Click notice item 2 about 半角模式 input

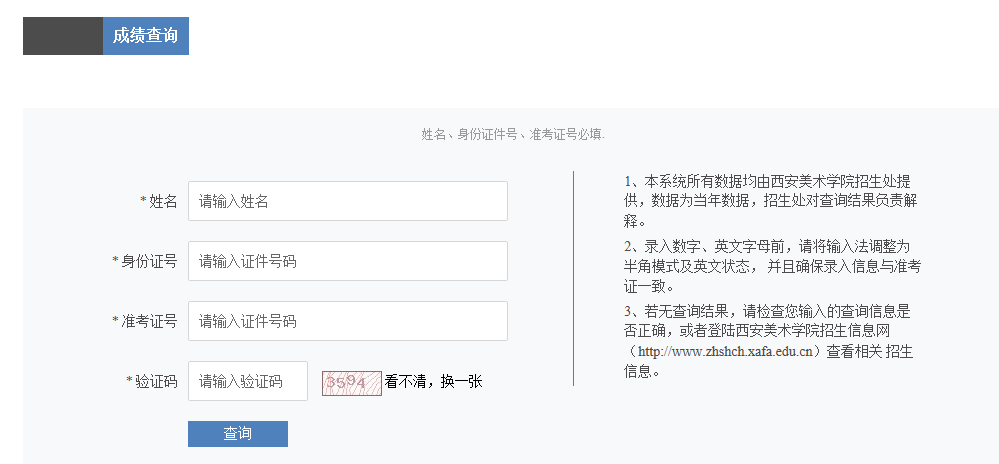tap(772, 266)
